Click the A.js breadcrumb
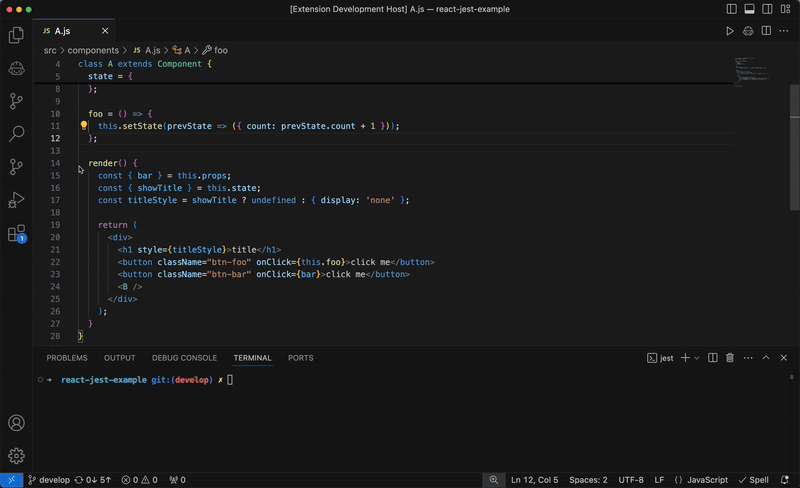This screenshot has width=800, height=488. 147,50
